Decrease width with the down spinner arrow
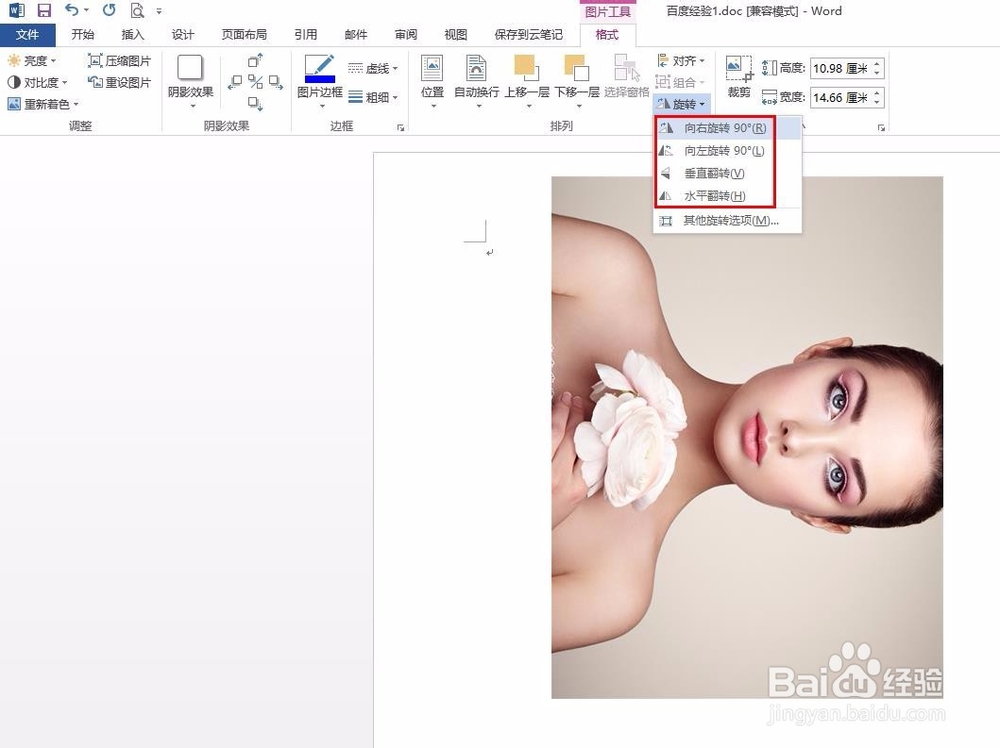Screen dimensions: 1000x748 877,103
